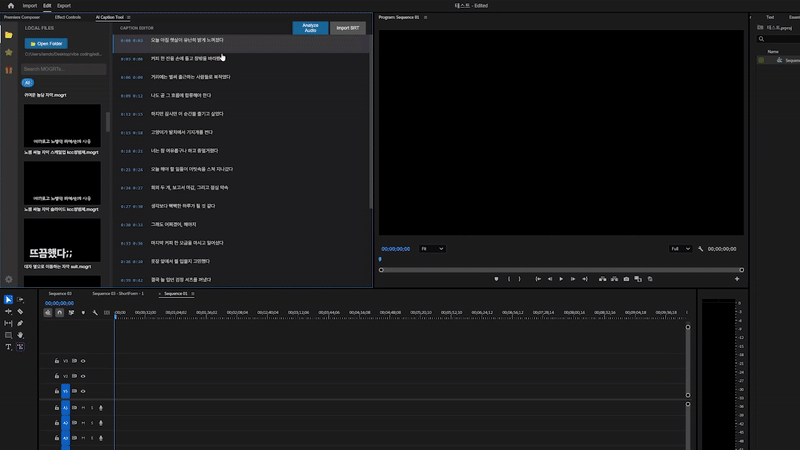The height and width of the screenshot is (450, 800).
Task: Open the AI Caption Tool panel menu
Action: pos(130,17)
